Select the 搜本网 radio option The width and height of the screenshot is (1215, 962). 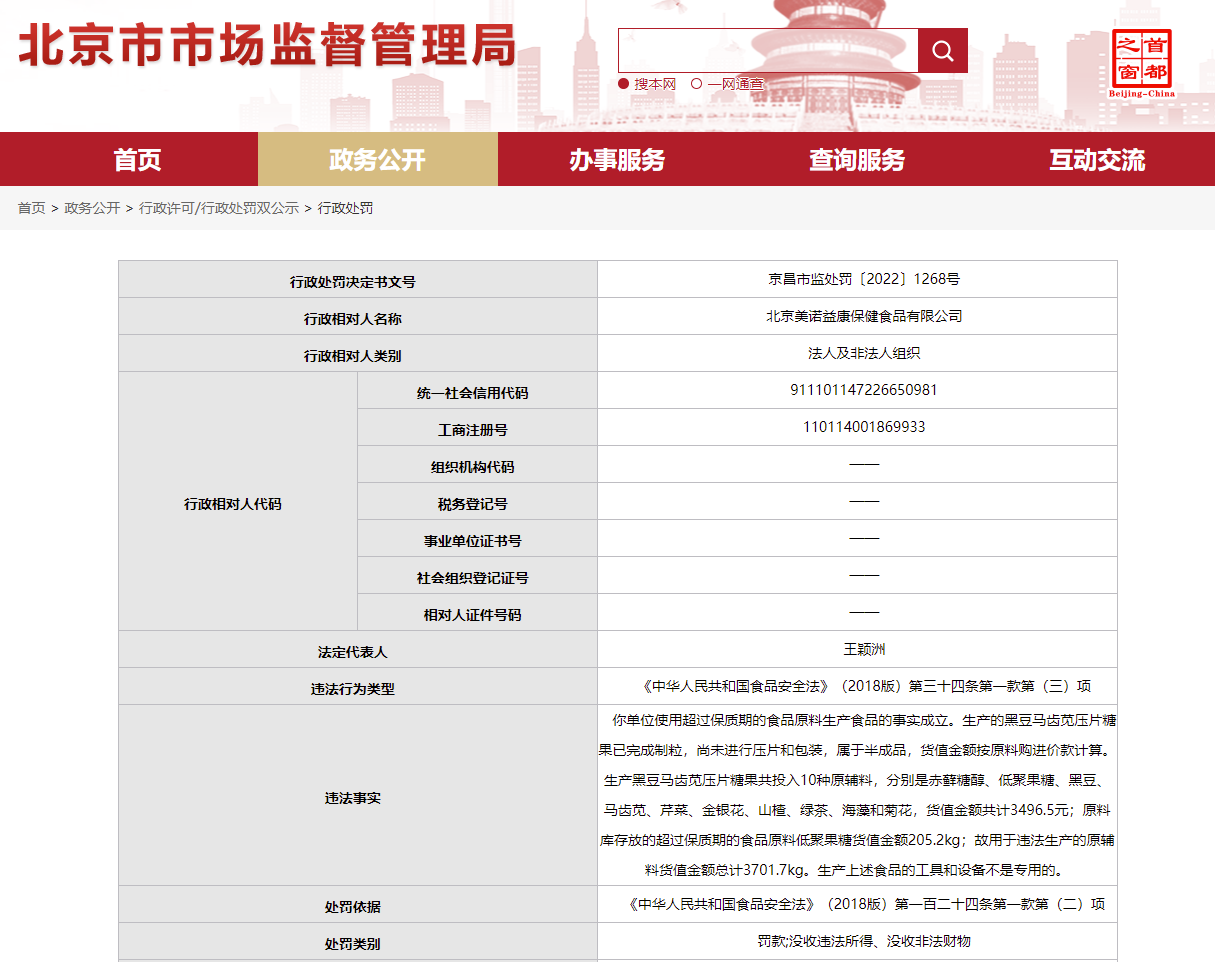[624, 85]
